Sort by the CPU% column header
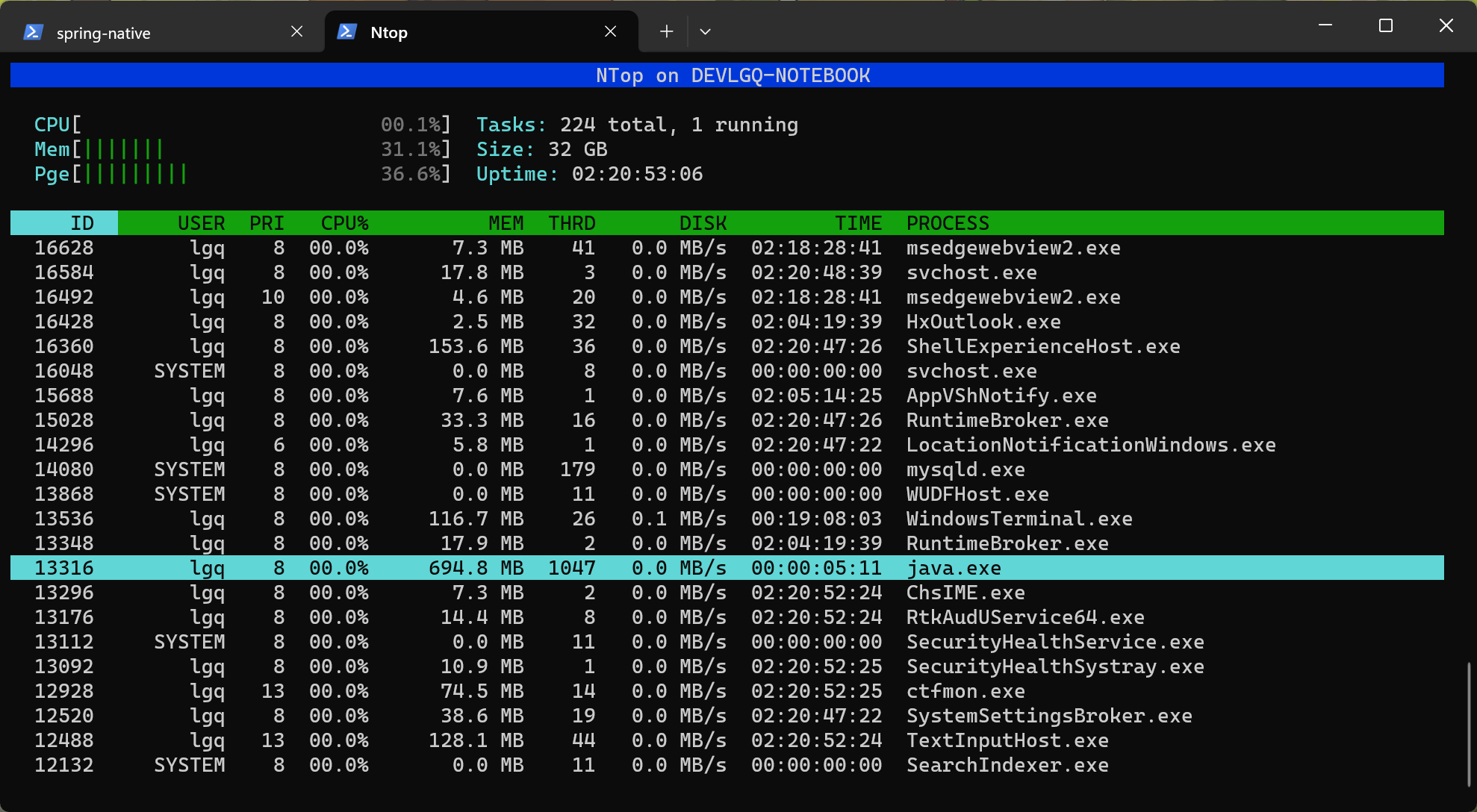This screenshot has height=812, width=1477. (x=344, y=223)
